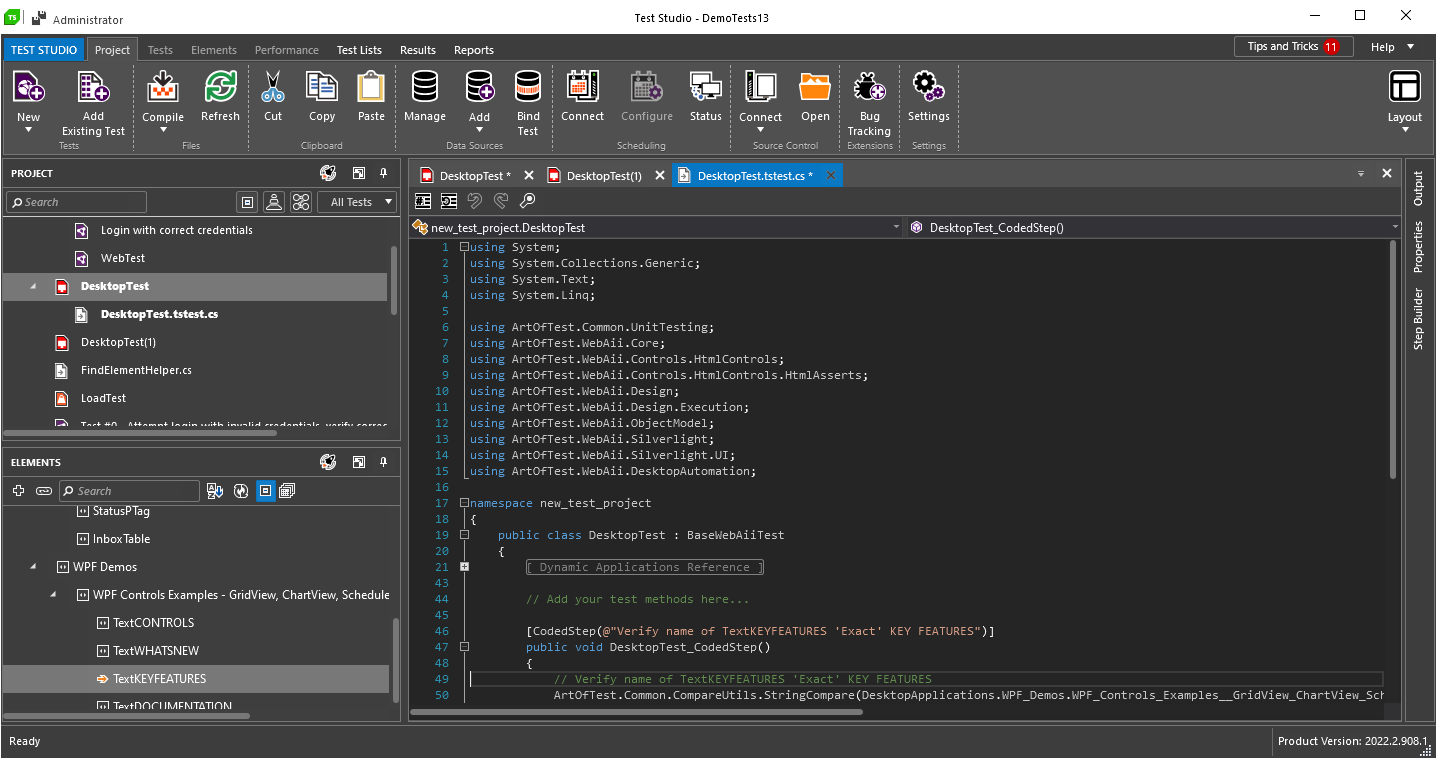The width and height of the screenshot is (1437, 759).
Task: Click the TEST STUDIO button
Action: click(x=44, y=50)
